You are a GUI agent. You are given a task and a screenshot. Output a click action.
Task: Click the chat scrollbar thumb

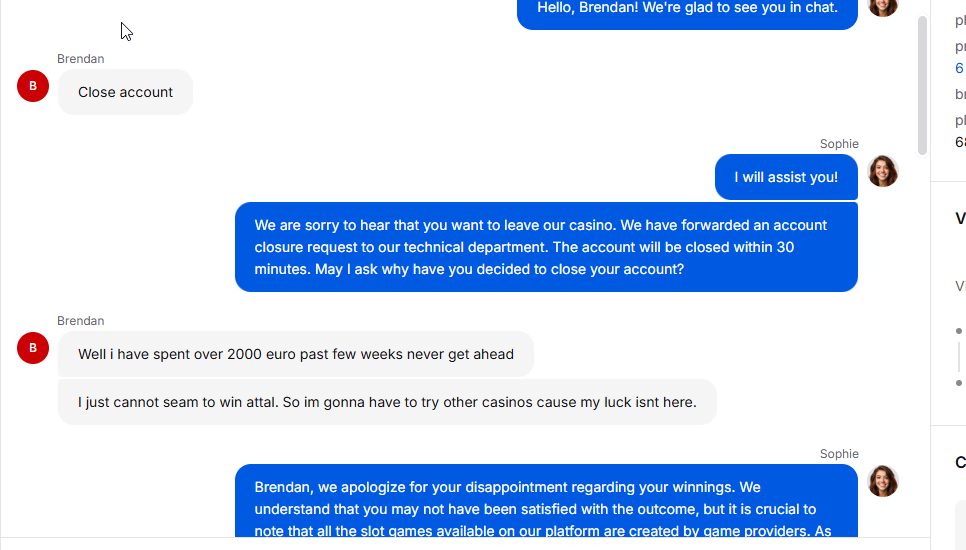coord(922,85)
